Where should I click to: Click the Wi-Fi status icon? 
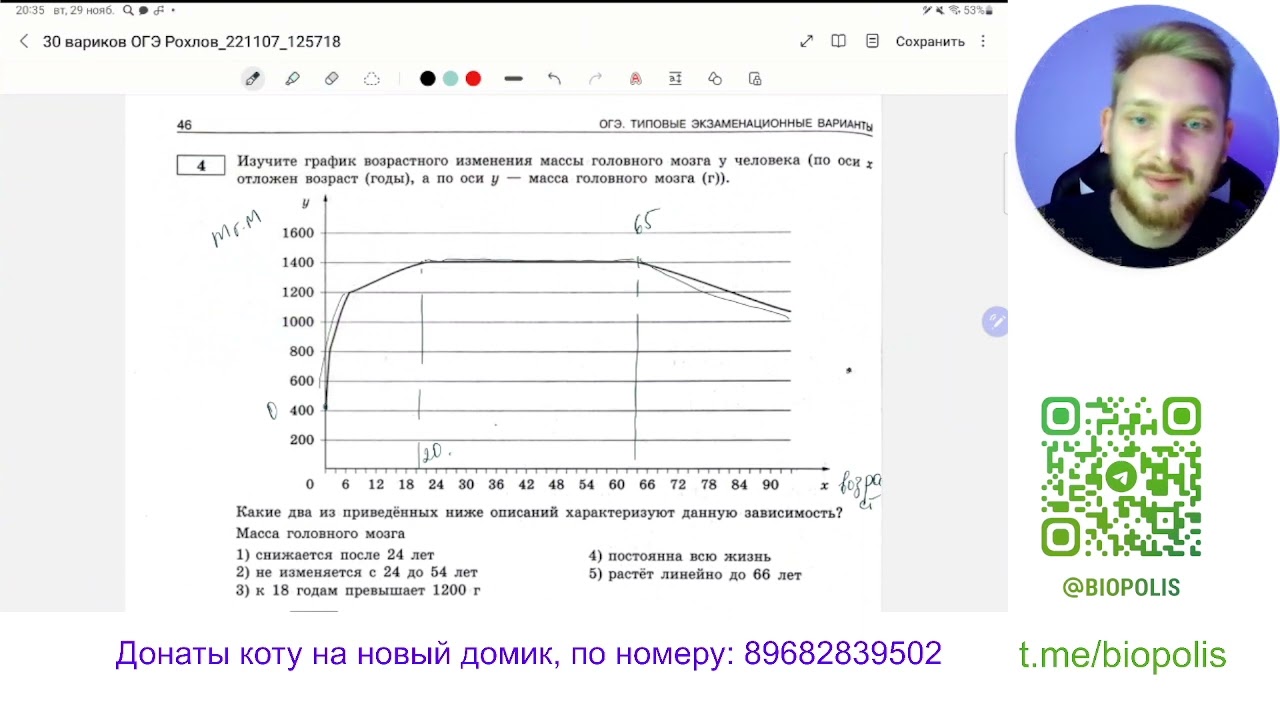click(954, 10)
